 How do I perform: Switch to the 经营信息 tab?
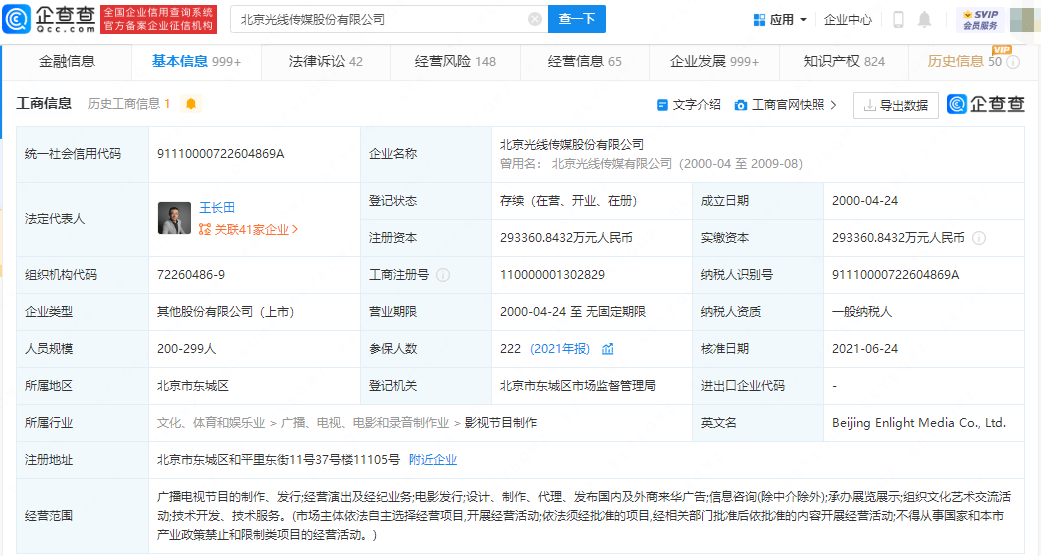pyautogui.click(x=584, y=62)
